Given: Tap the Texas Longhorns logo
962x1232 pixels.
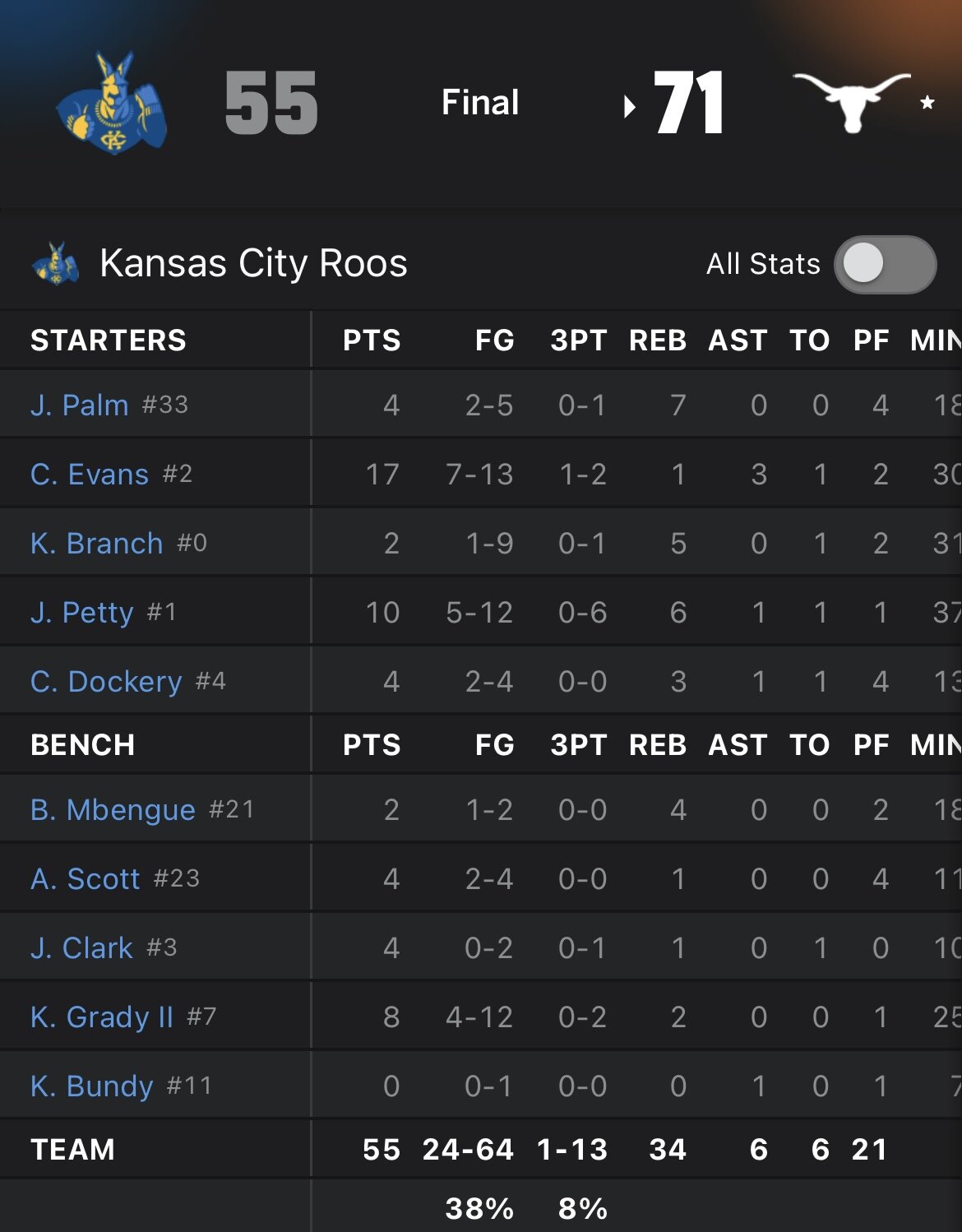Looking at the screenshot, I should tap(851, 100).
